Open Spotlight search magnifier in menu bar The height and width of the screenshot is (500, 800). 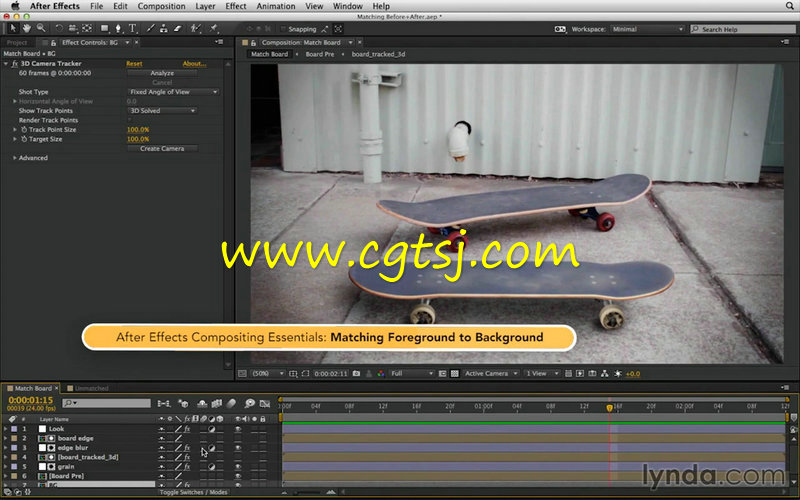click(x=789, y=6)
